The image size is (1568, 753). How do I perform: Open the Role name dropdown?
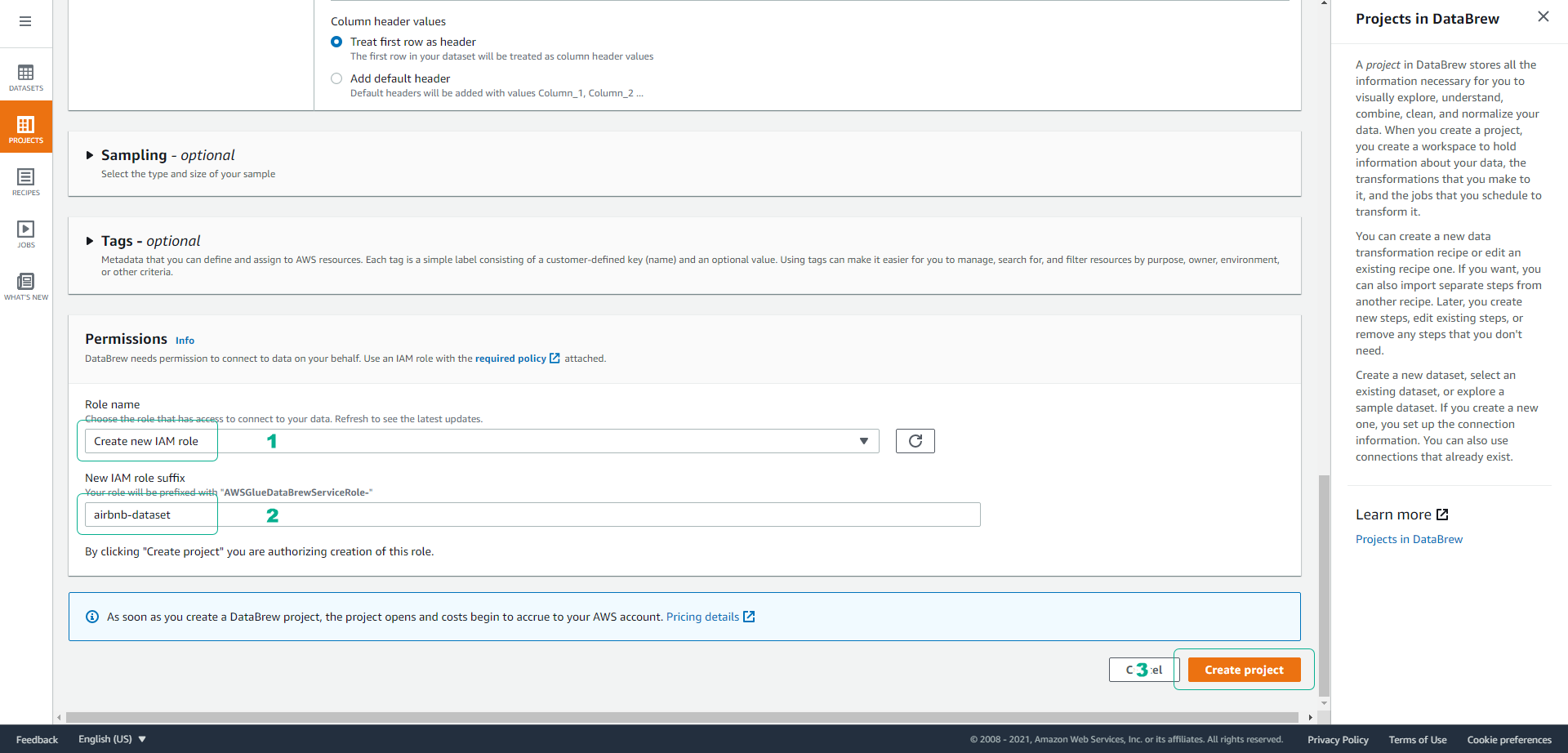tap(482, 441)
